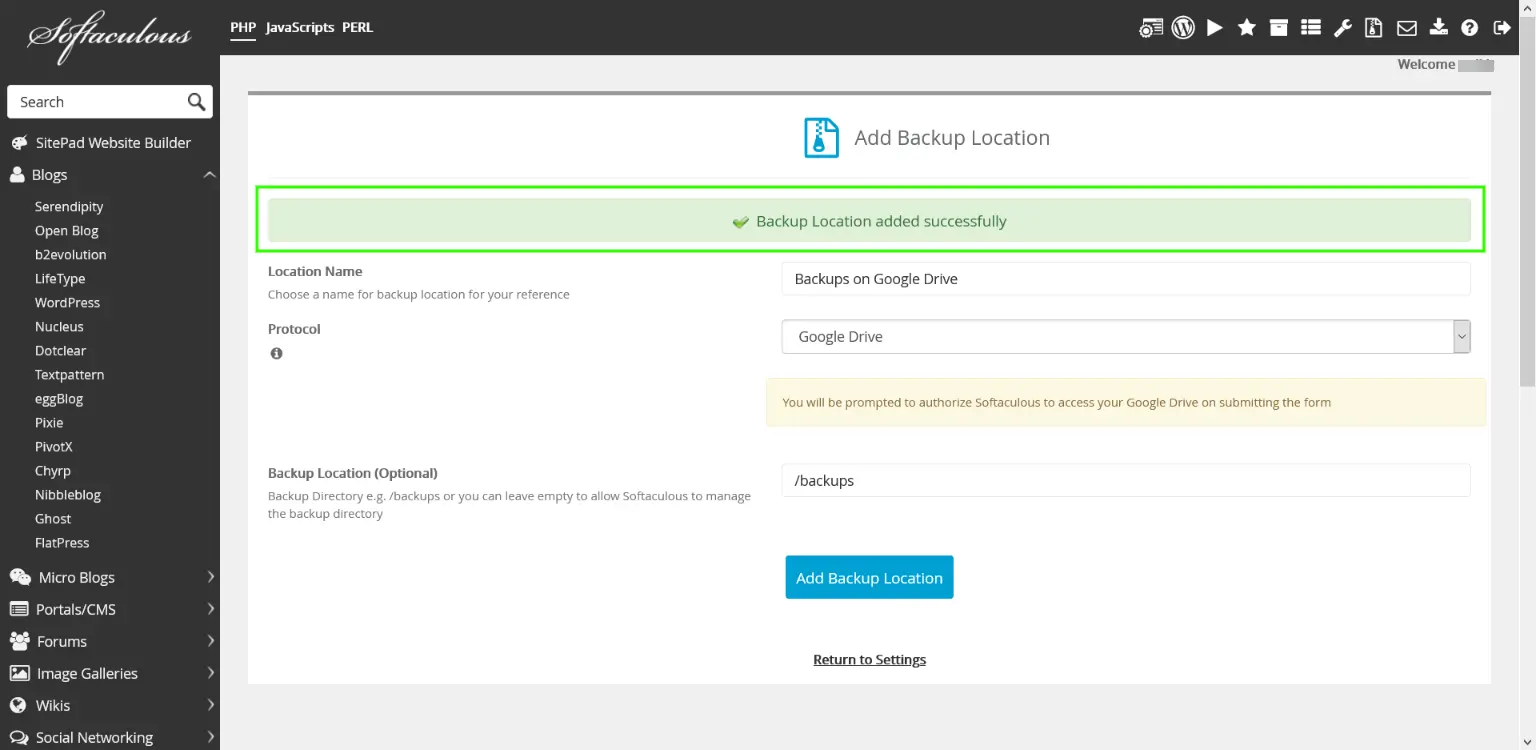Image resolution: width=1536 pixels, height=750 pixels.
Task: Open Email Settings via the envelope icon
Action: point(1407,27)
